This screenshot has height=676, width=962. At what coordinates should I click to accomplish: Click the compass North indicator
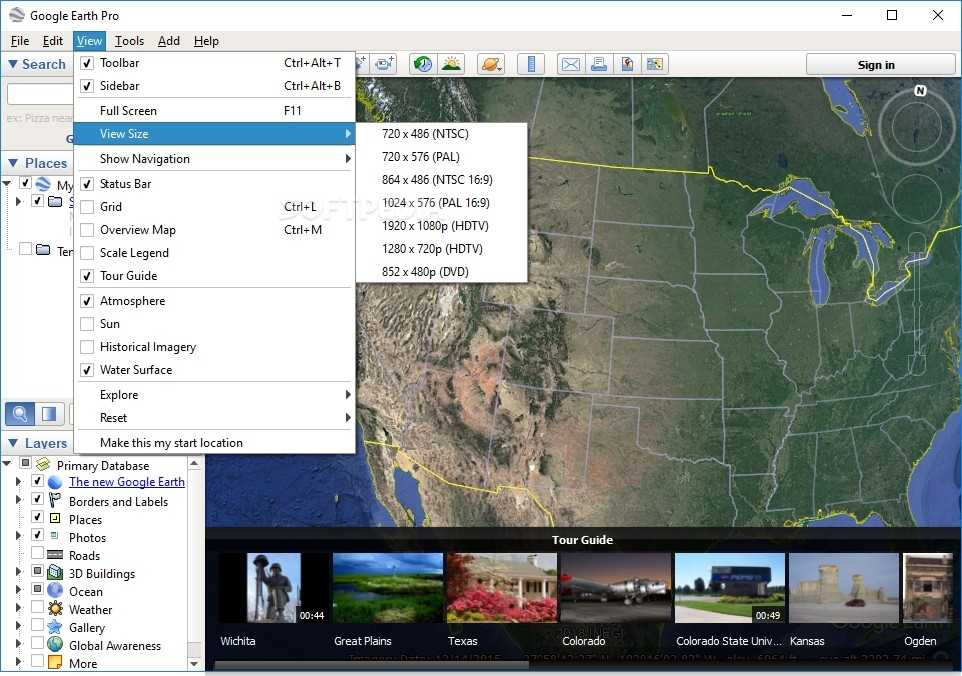pyautogui.click(x=920, y=91)
